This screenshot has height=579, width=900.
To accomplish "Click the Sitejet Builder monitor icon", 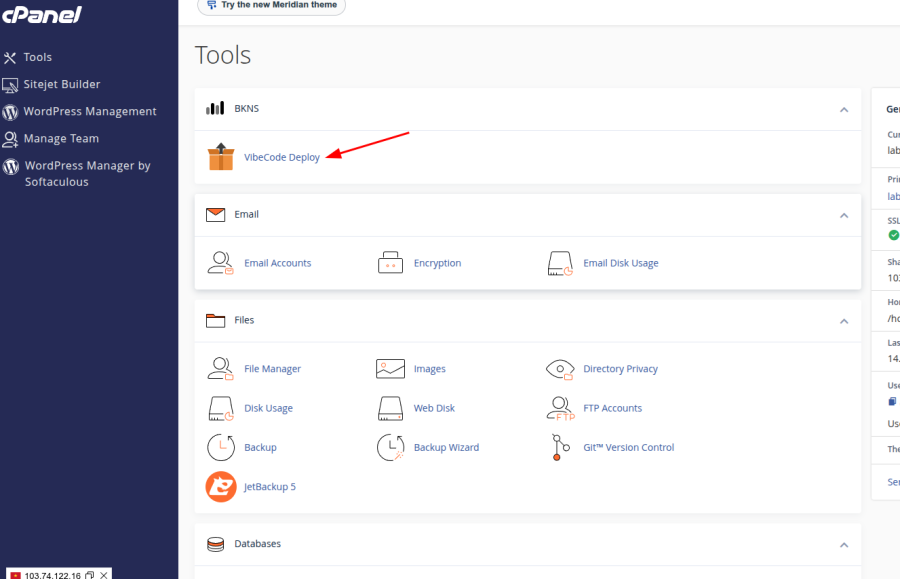I will coord(10,86).
